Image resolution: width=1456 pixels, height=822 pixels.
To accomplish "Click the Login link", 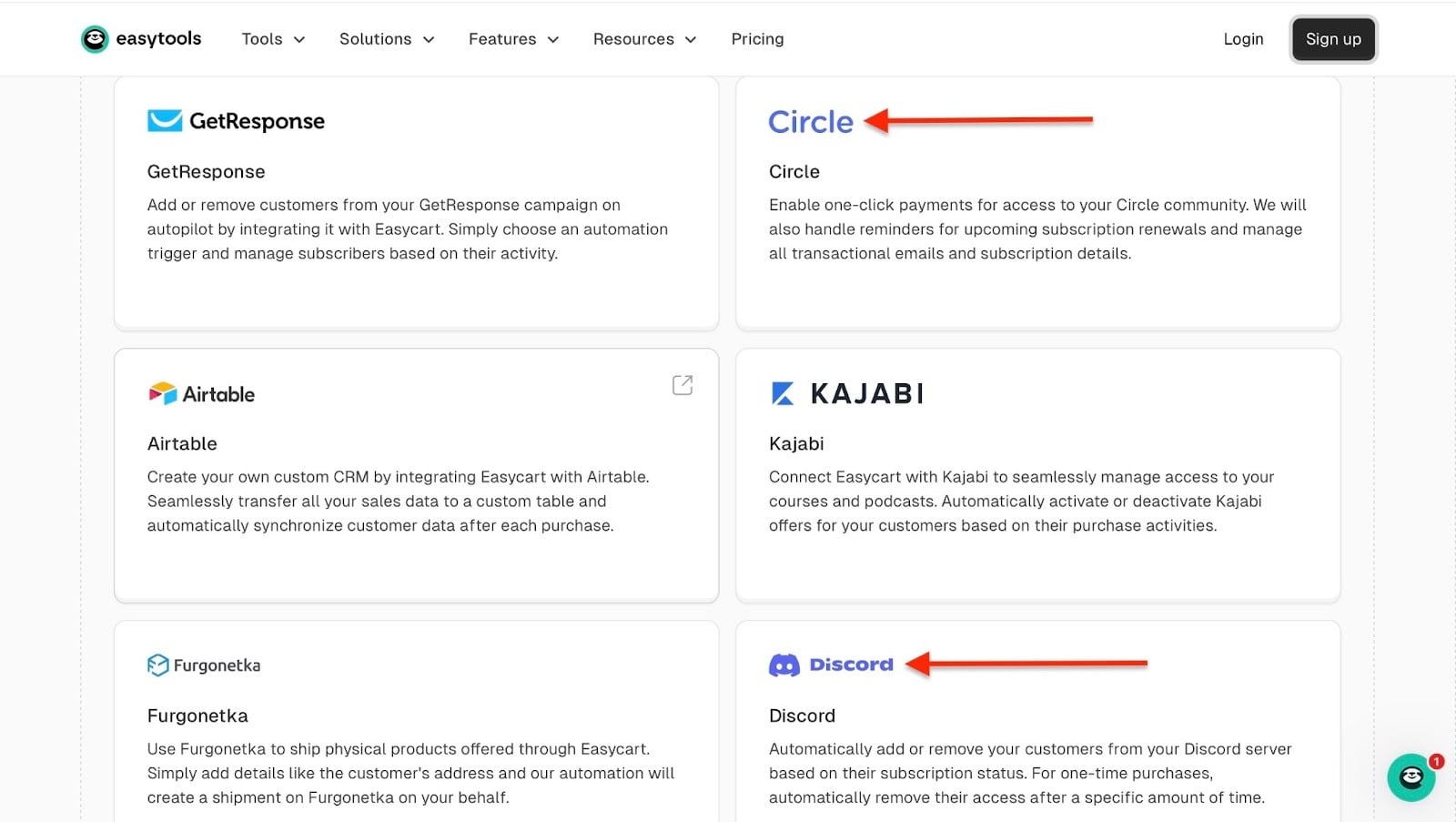I will [1243, 39].
